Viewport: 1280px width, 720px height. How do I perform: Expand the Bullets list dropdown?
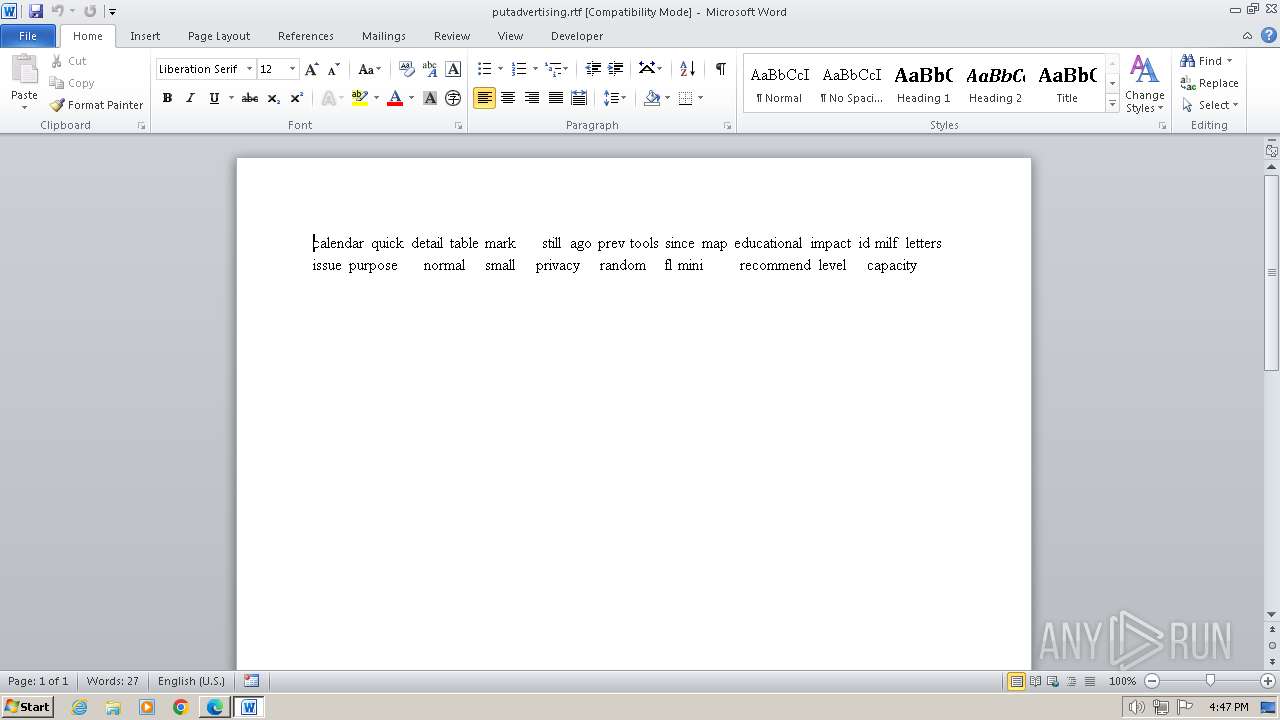pyautogui.click(x=500, y=69)
